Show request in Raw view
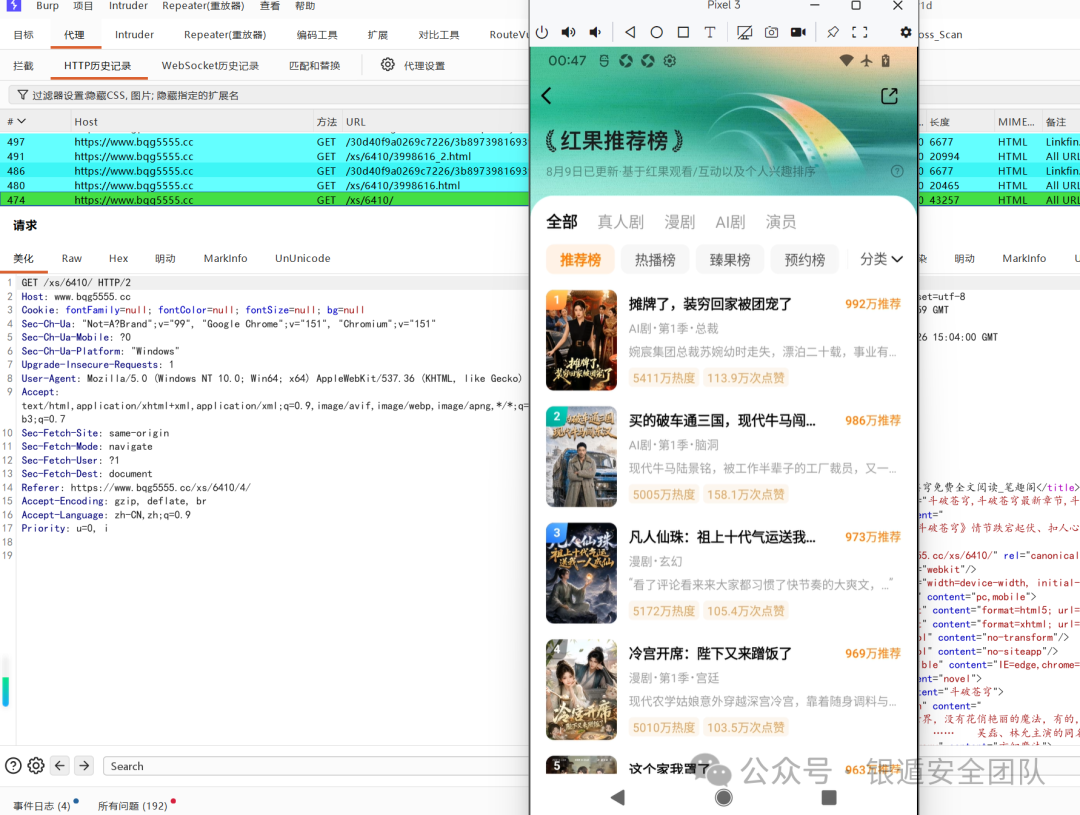The width and height of the screenshot is (1080, 815). click(x=72, y=258)
